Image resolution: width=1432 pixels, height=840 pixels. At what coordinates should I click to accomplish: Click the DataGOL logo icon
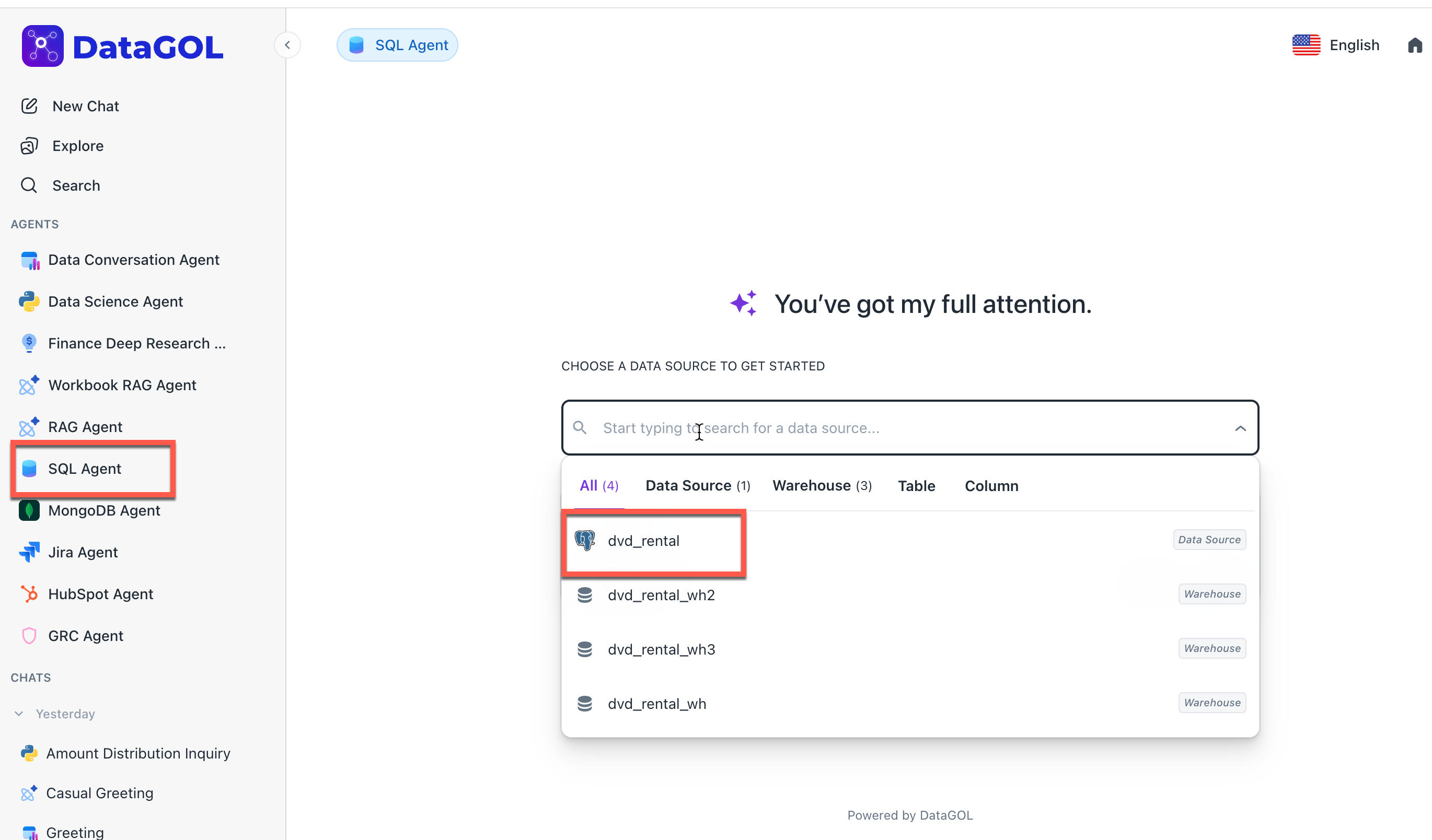coord(43,46)
